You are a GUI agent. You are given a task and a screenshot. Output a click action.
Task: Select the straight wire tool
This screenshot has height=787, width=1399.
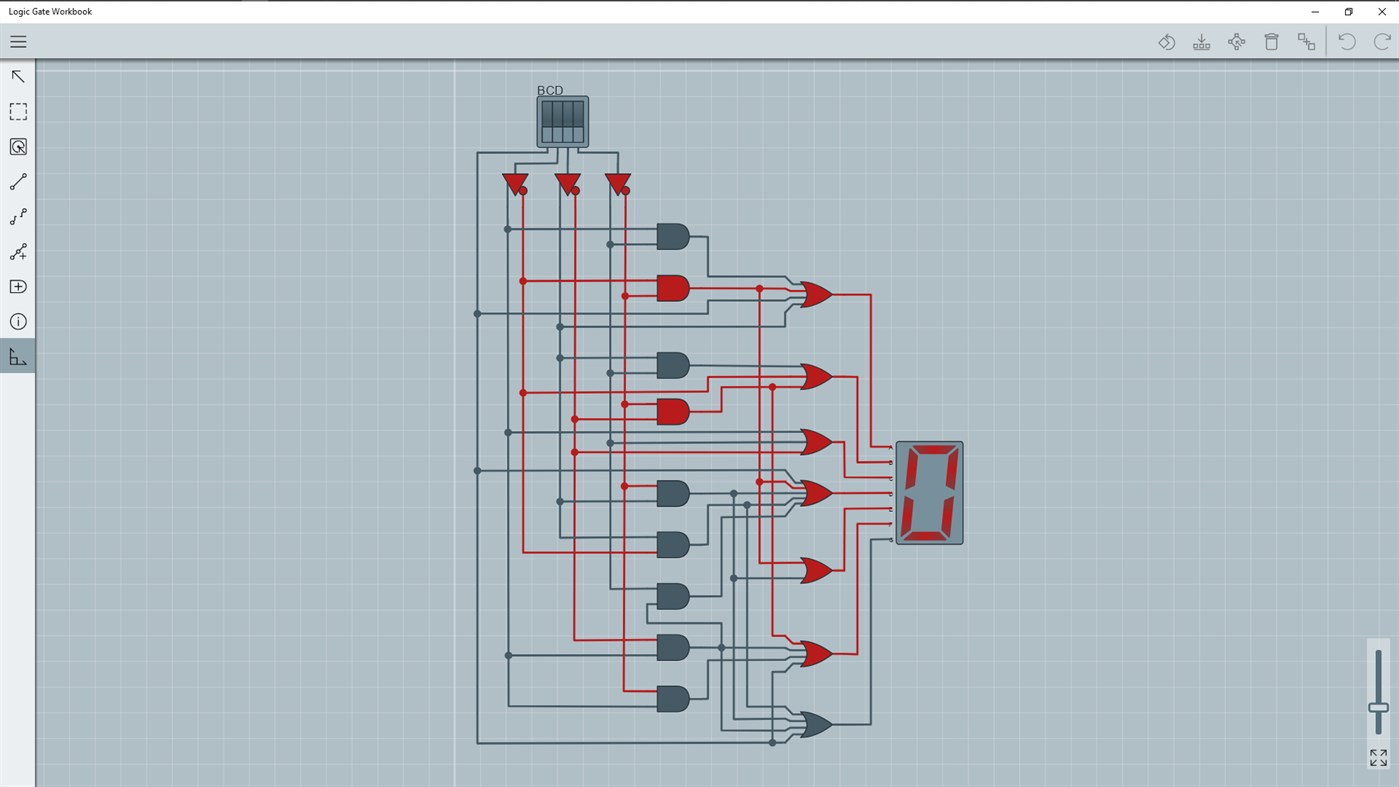pos(17,181)
